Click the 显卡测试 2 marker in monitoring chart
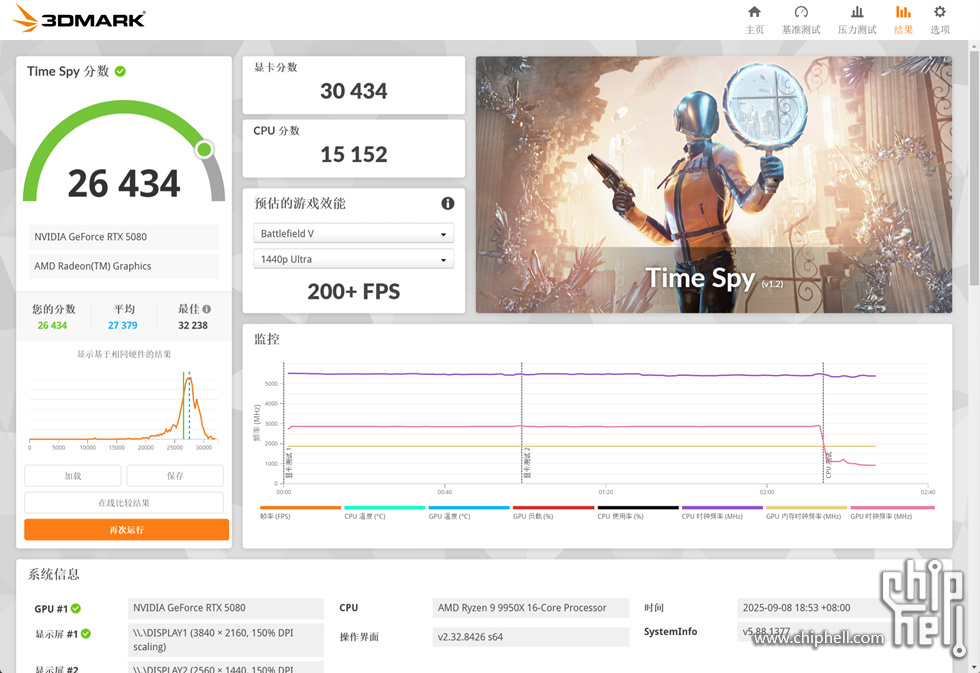The height and width of the screenshot is (673, 980). (527, 464)
